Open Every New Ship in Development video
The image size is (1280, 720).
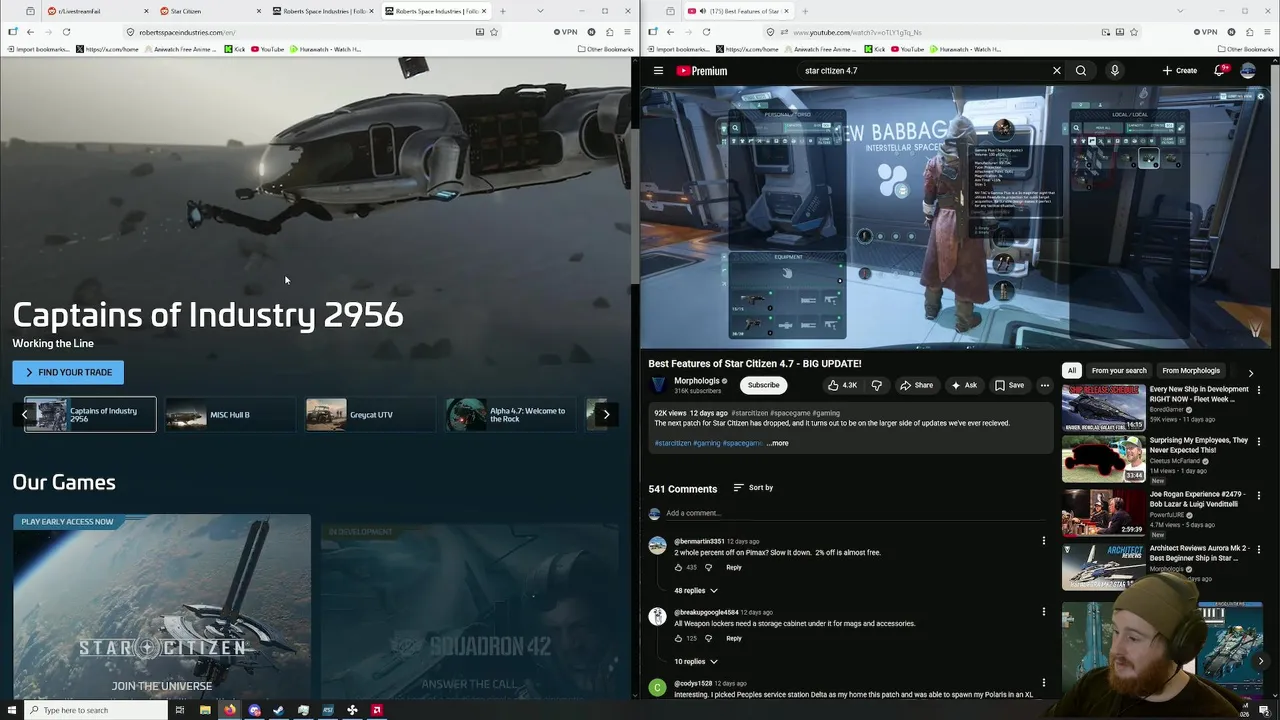point(1103,406)
